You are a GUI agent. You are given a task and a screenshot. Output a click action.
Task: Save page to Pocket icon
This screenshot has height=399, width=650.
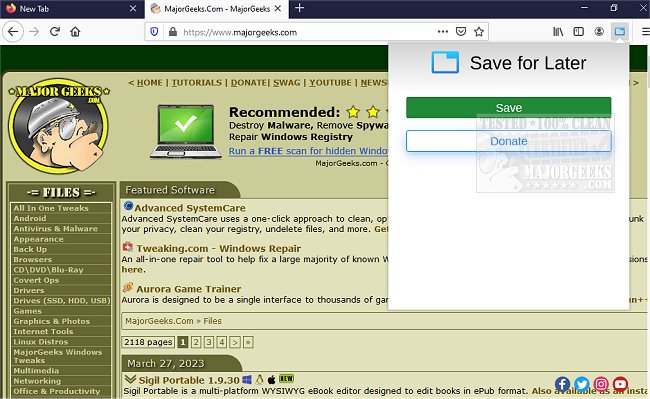click(x=461, y=31)
